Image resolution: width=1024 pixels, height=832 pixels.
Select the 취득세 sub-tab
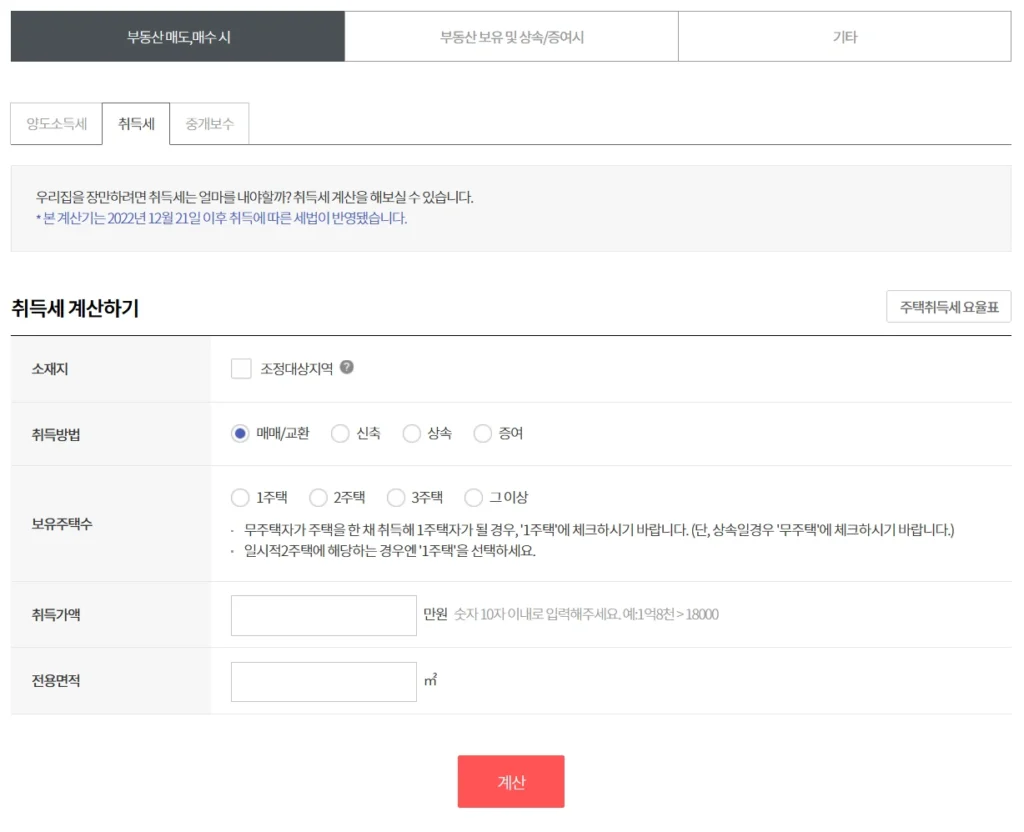click(x=136, y=122)
